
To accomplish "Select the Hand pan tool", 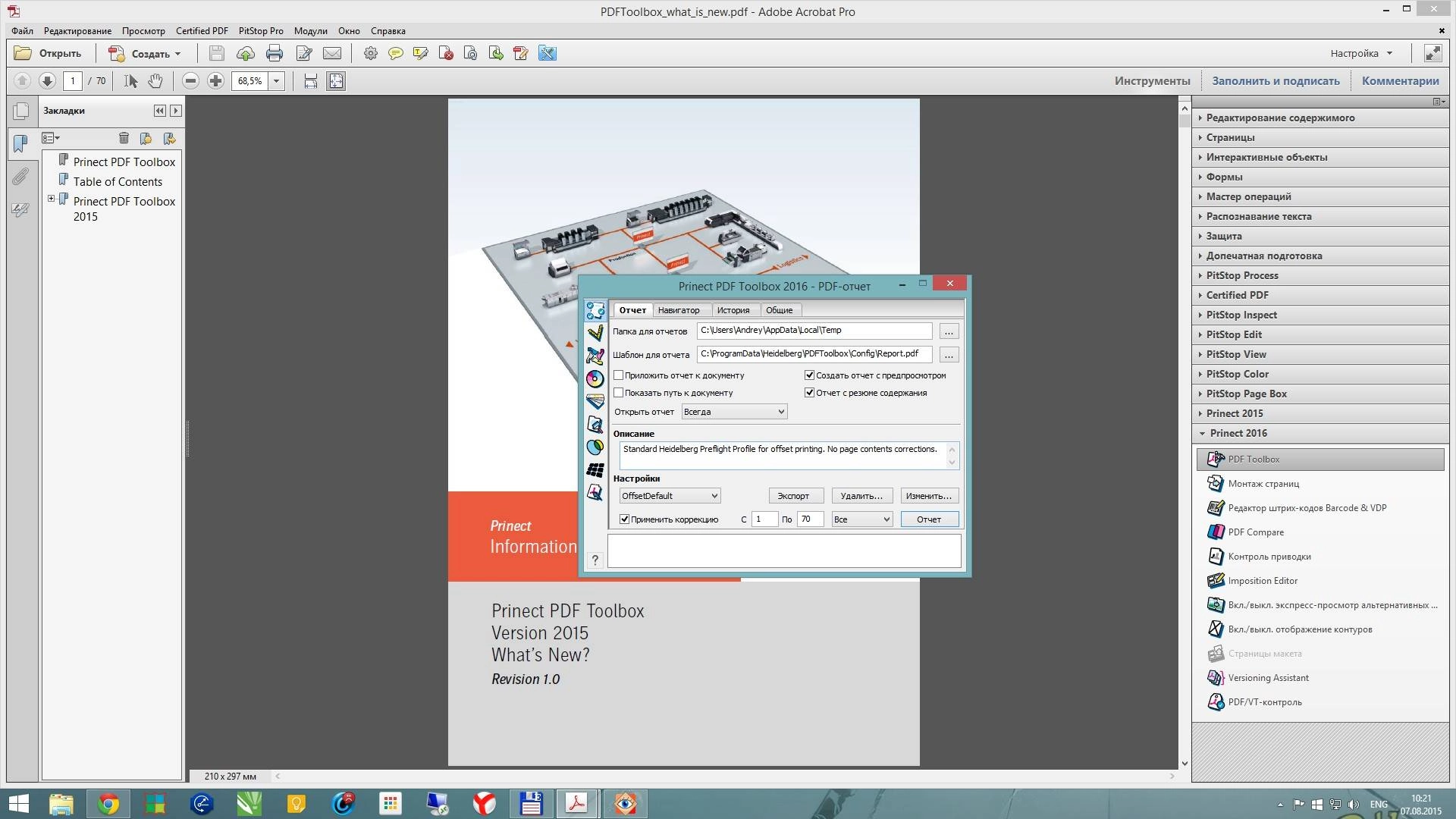I will (155, 80).
